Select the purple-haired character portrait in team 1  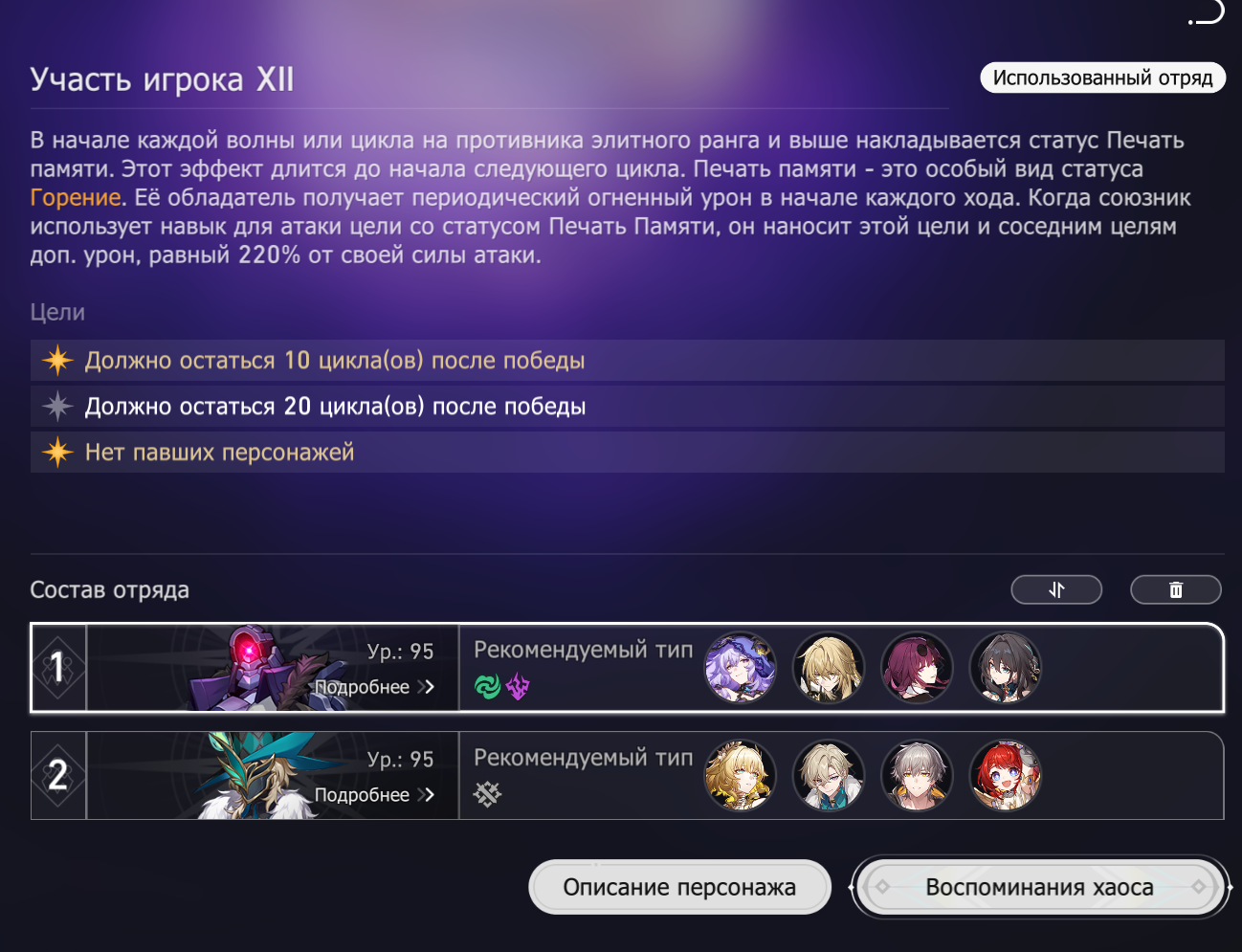click(x=740, y=667)
